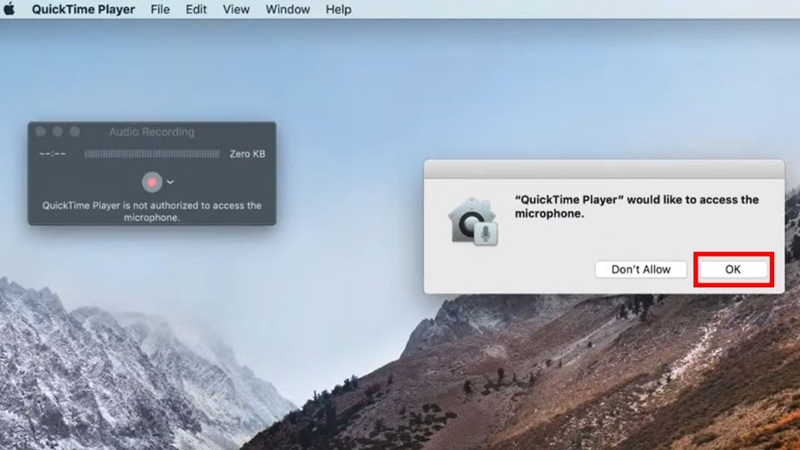Expand recording options chevron beside record button
The height and width of the screenshot is (450, 800).
click(170, 182)
